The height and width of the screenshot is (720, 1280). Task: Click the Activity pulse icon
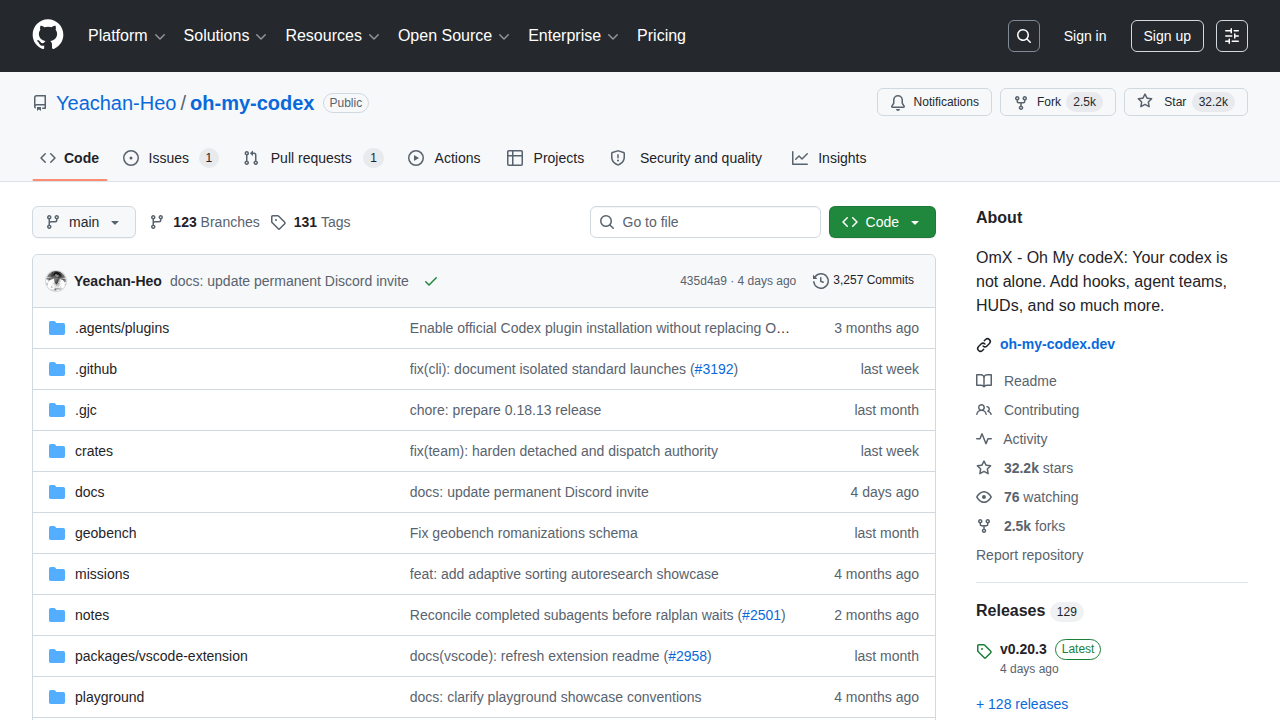(984, 439)
